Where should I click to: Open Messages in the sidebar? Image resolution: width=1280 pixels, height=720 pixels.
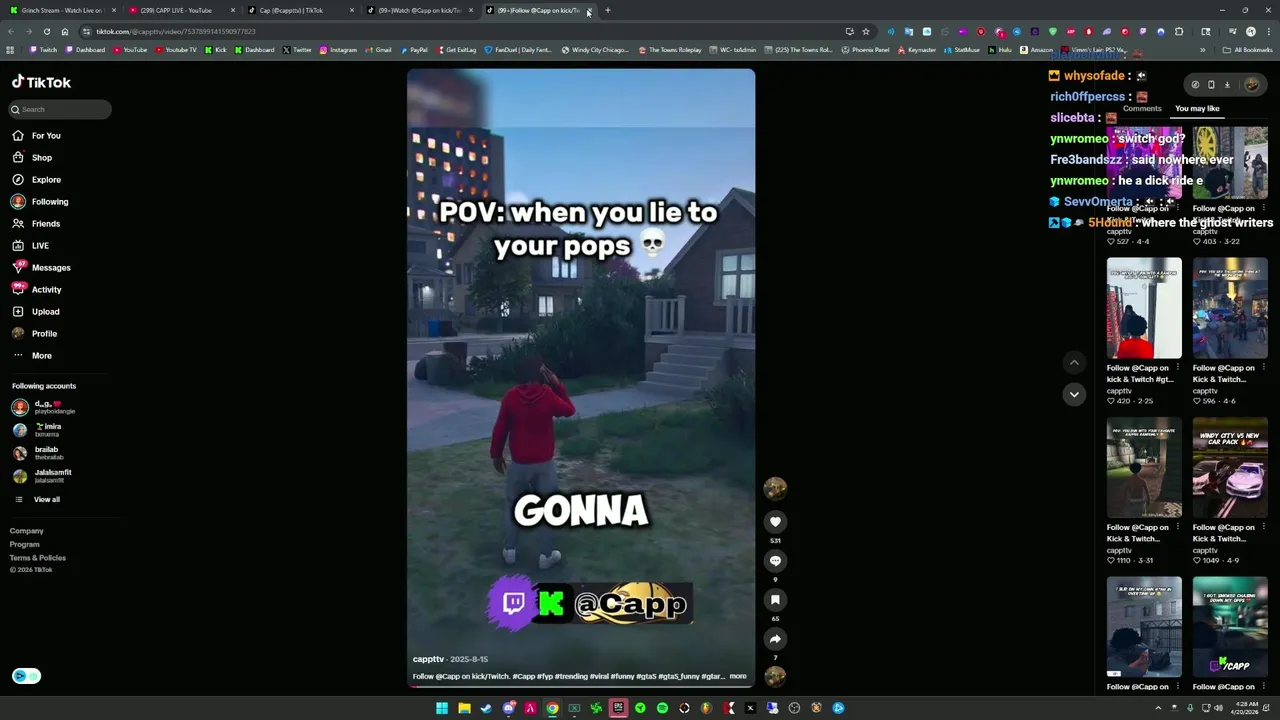click(x=41, y=267)
